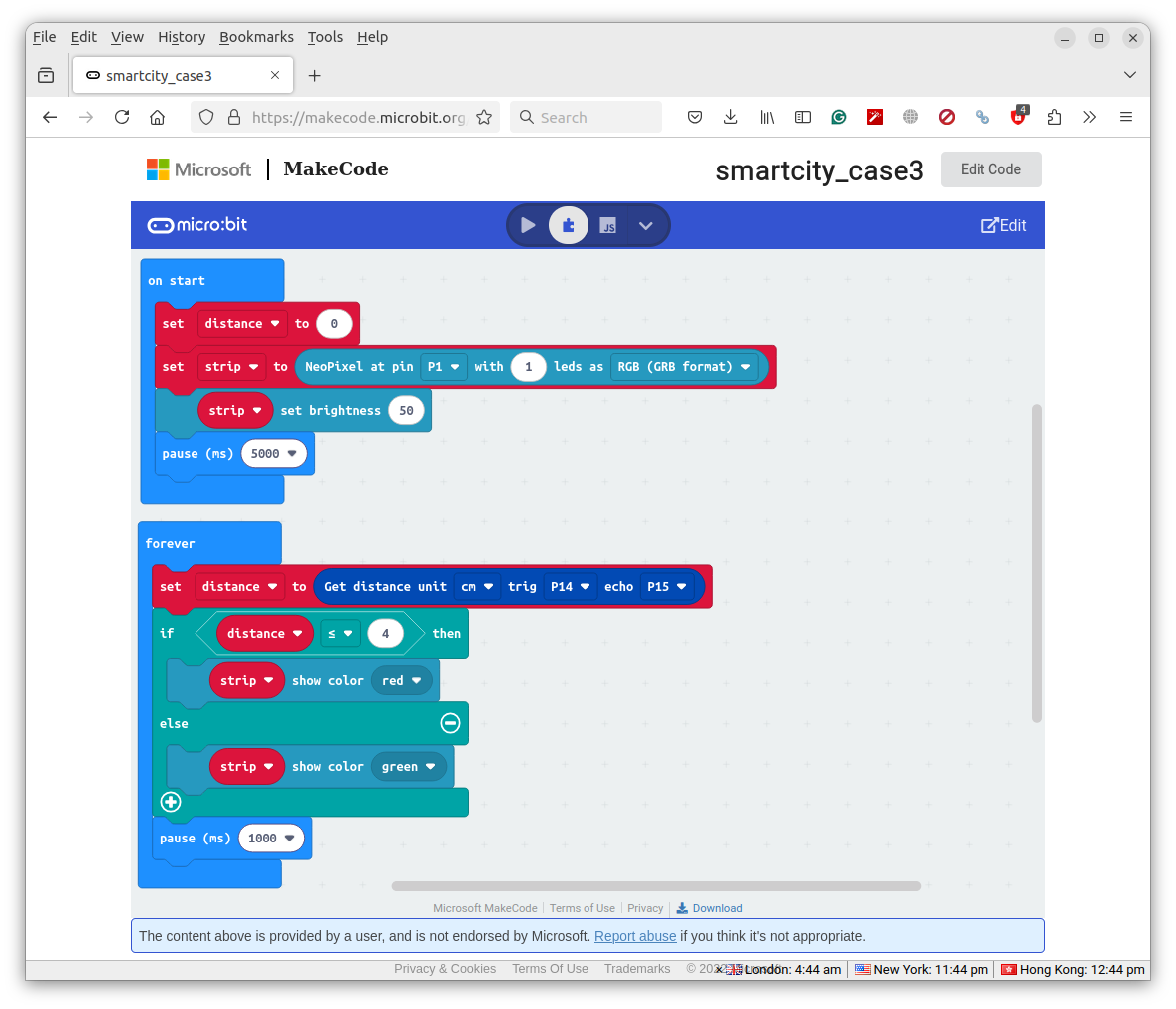The height and width of the screenshot is (1009, 1176).
Task: Open the echo pin P15 dropdown
Action: 666,587
